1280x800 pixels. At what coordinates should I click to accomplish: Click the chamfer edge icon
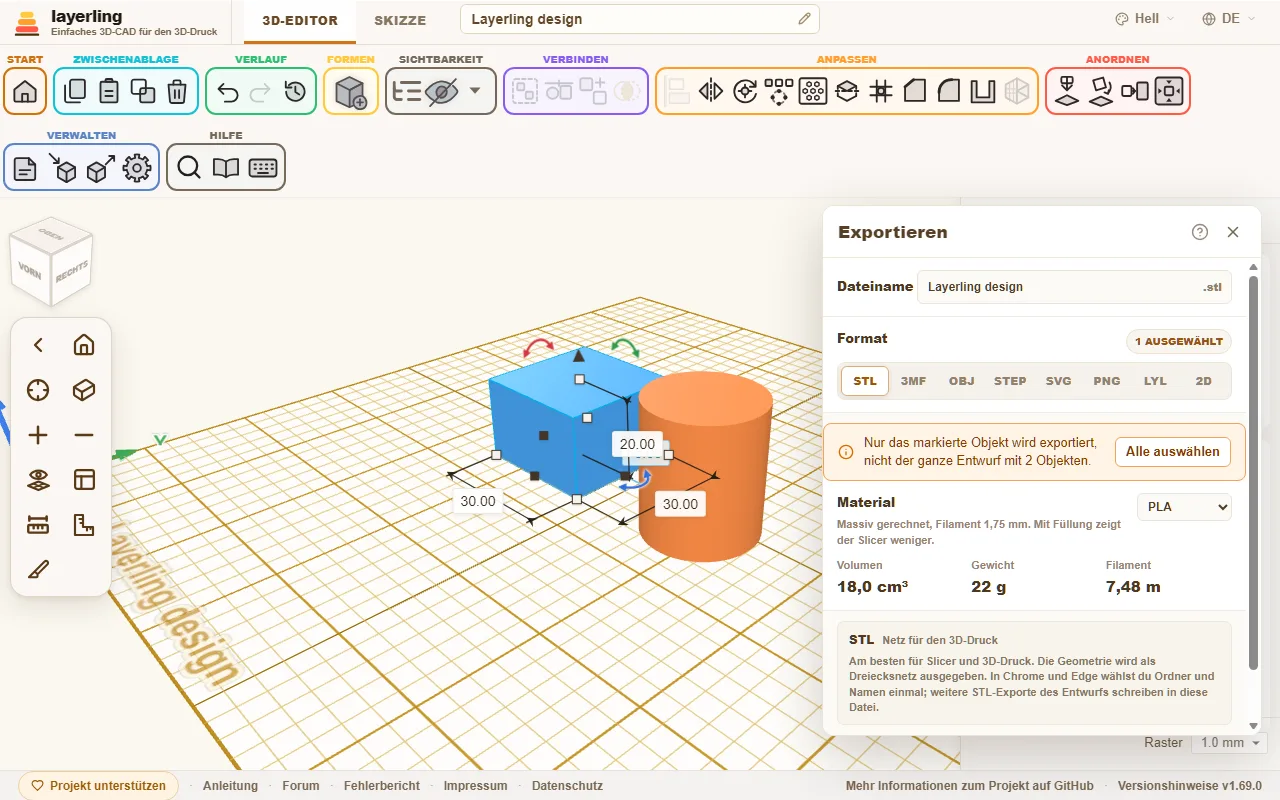pos(915,92)
